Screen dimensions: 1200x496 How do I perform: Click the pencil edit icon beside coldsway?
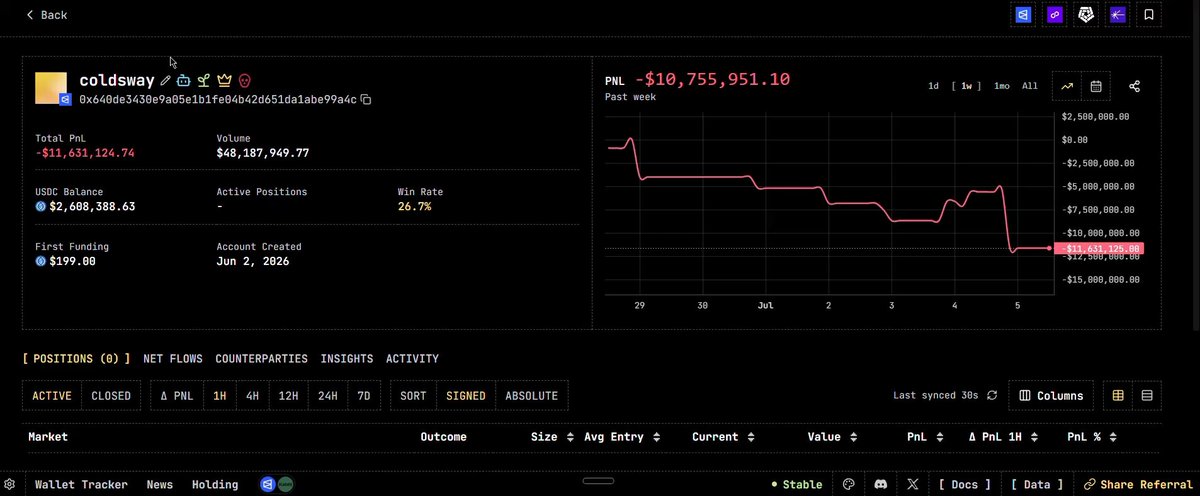[166, 80]
